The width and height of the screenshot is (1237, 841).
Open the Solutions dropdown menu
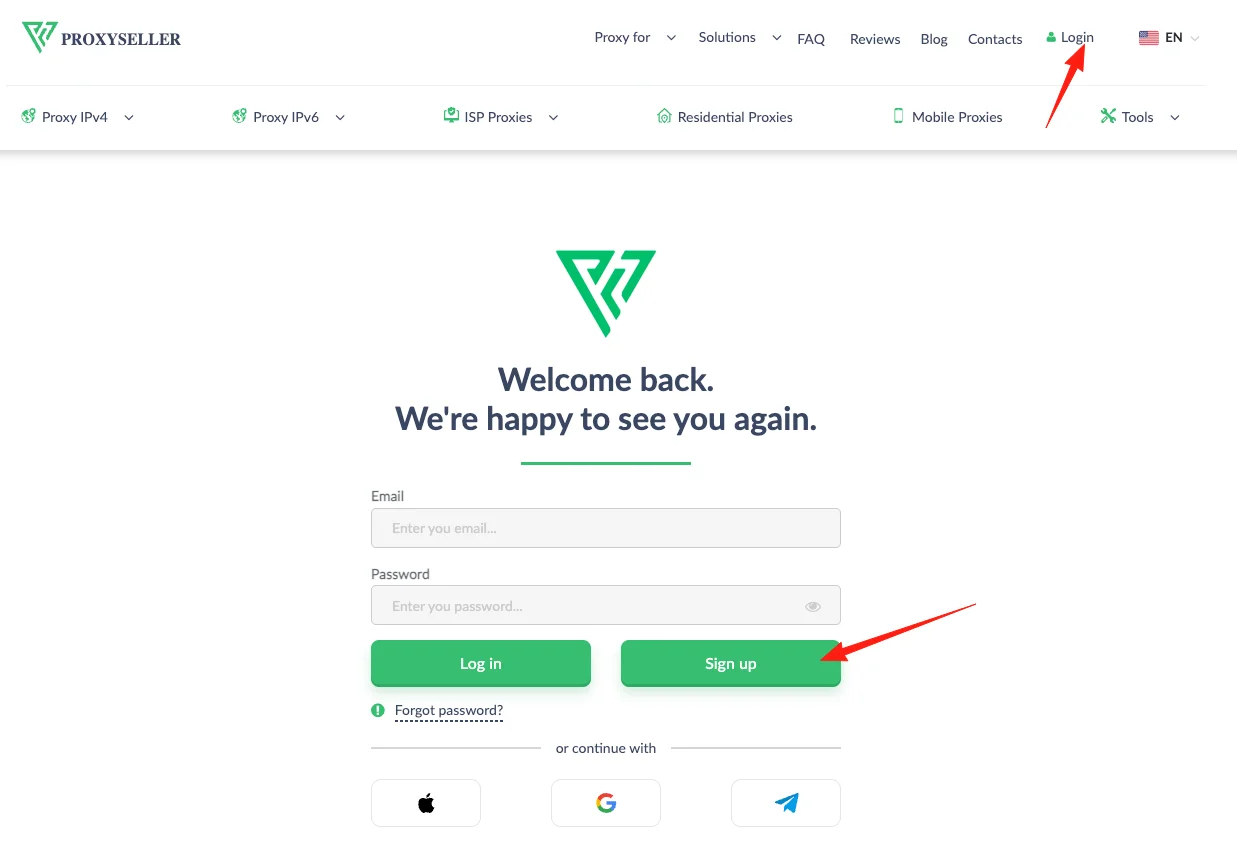pos(740,37)
